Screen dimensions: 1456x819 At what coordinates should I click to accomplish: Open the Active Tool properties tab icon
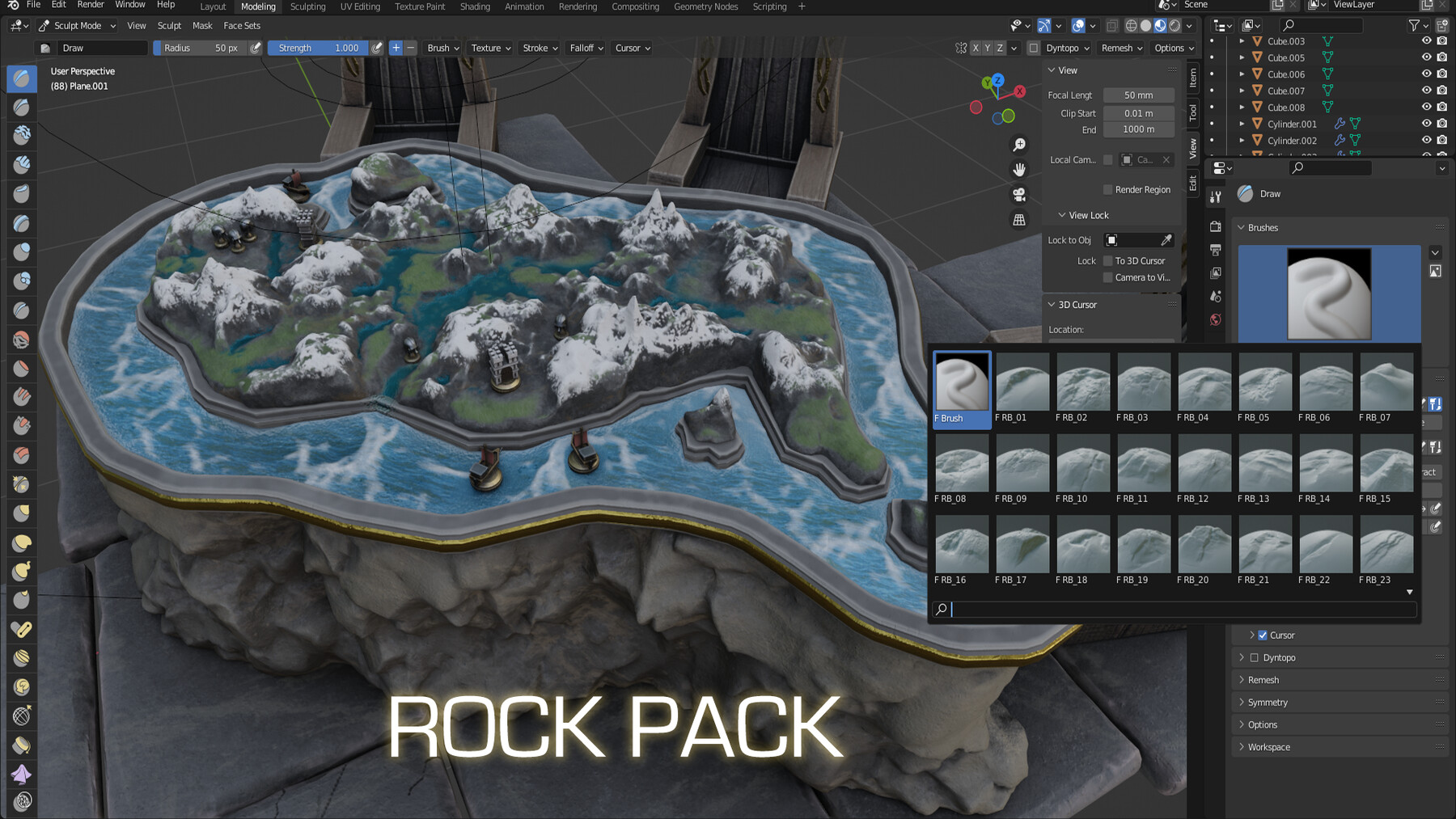point(1215,196)
